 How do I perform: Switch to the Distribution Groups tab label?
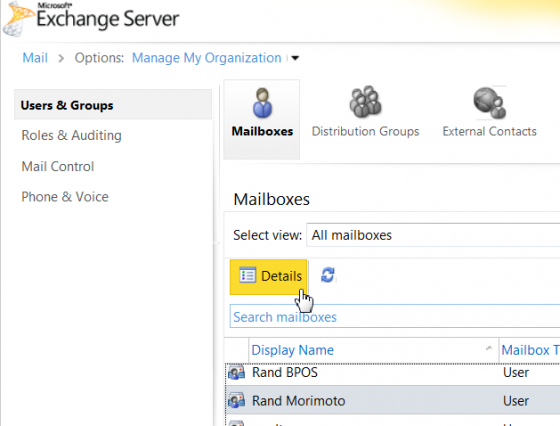[x=365, y=131]
